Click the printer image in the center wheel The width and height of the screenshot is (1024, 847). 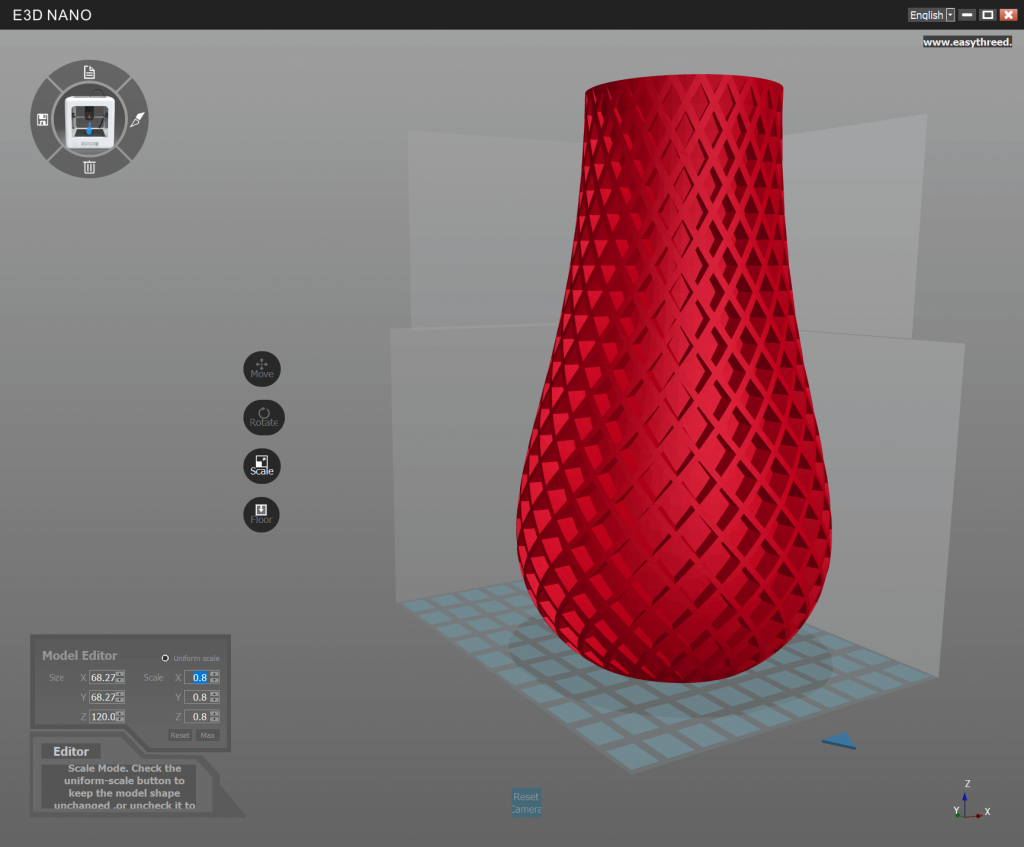(x=89, y=119)
